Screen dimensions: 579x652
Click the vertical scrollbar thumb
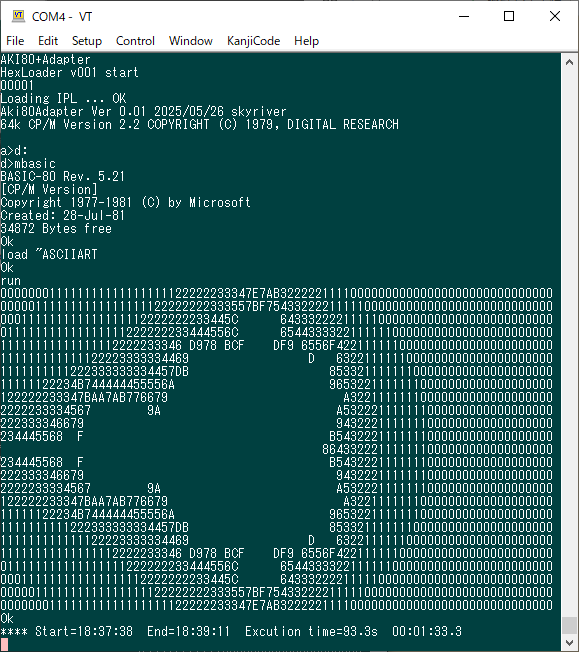[x=569, y=625]
